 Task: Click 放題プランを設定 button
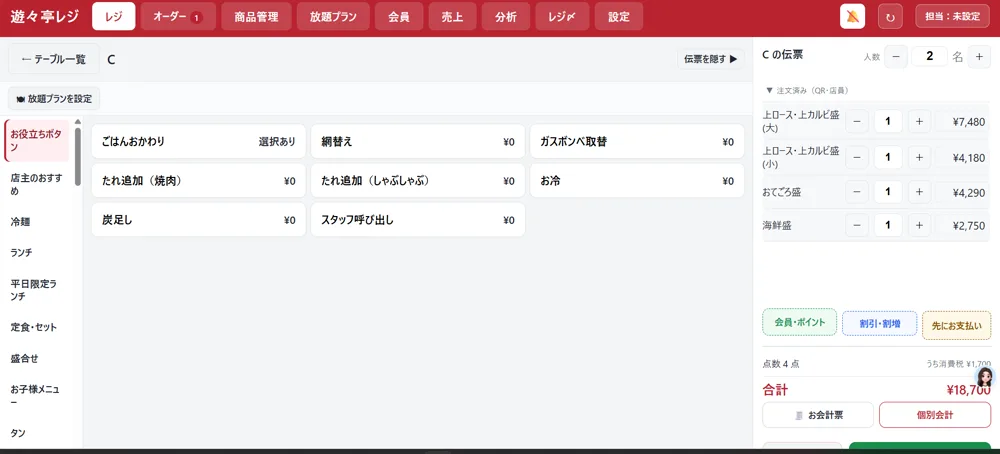pos(54,99)
